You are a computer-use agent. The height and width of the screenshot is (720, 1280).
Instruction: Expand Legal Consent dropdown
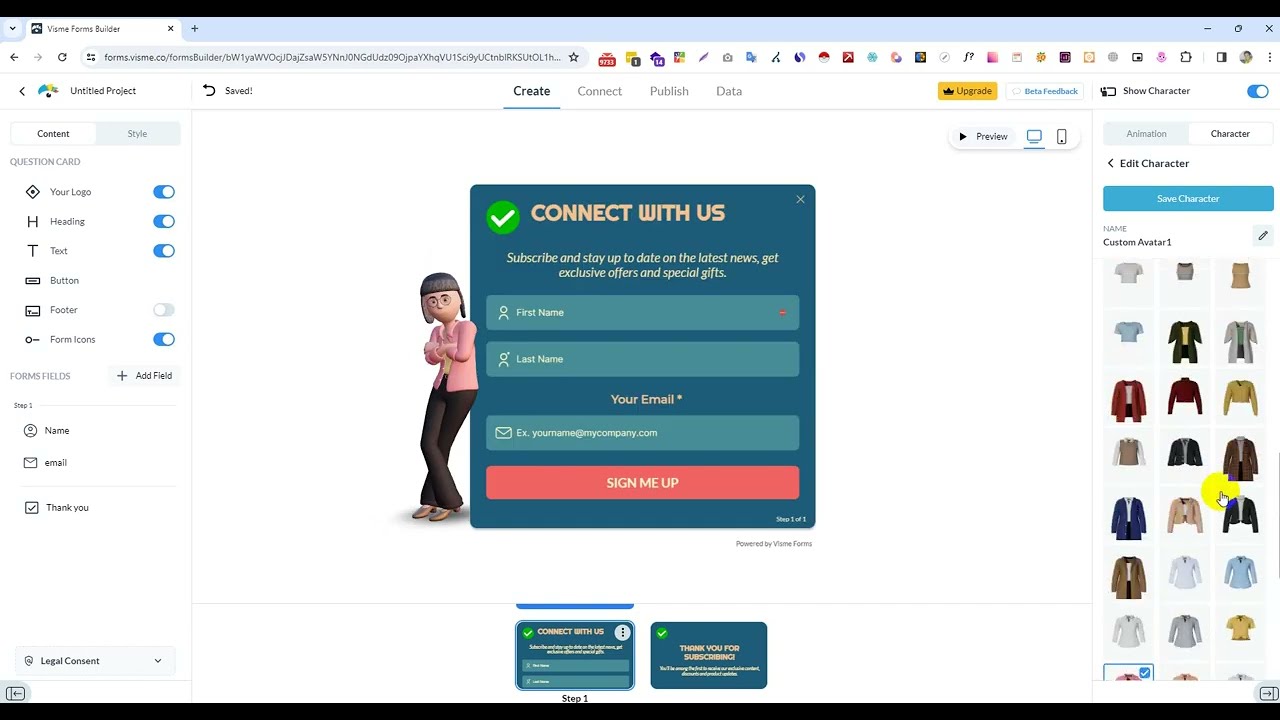tap(95, 661)
